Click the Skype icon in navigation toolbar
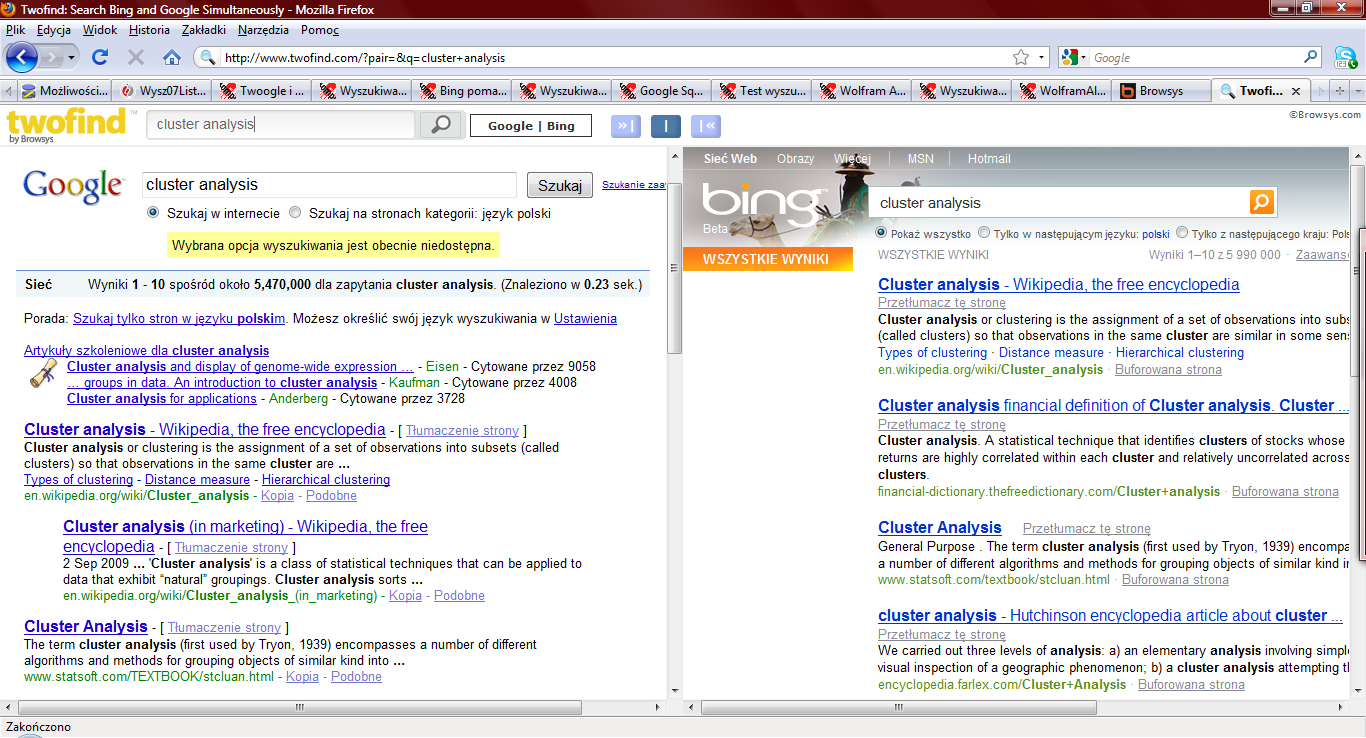This screenshot has width=1366, height=738. pos(1344,57)
